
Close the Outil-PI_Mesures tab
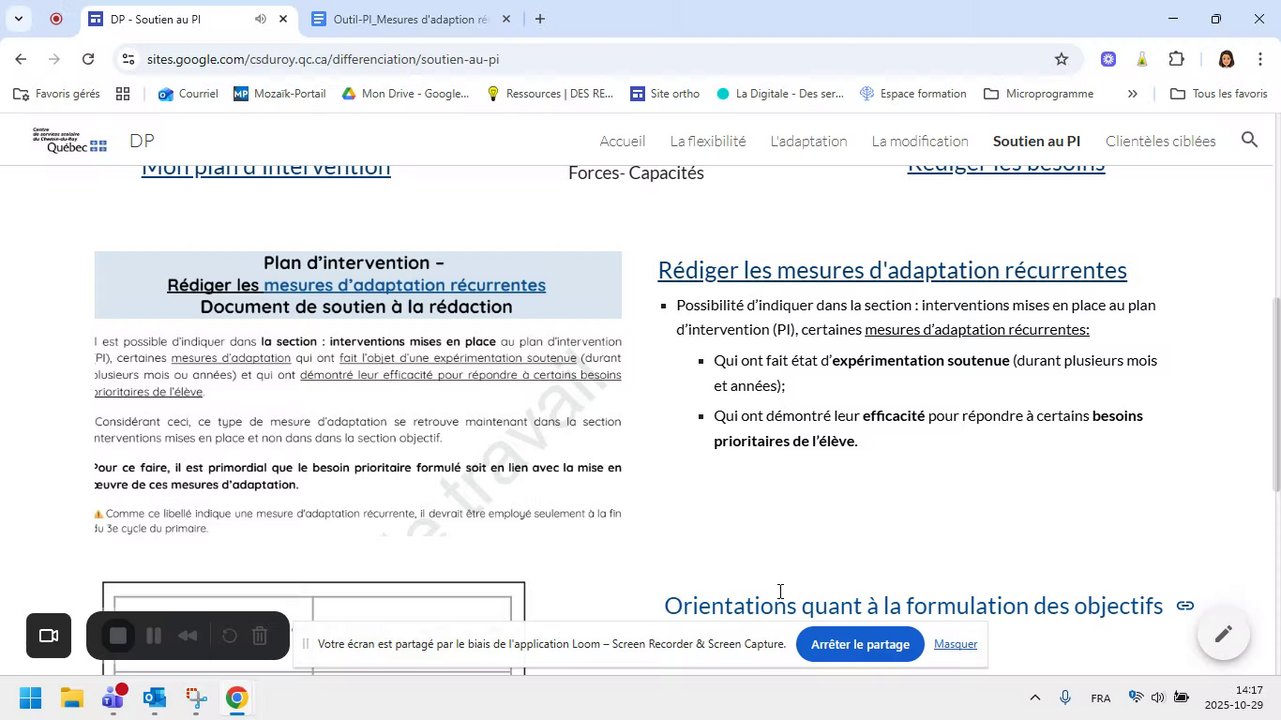point(506,19)
